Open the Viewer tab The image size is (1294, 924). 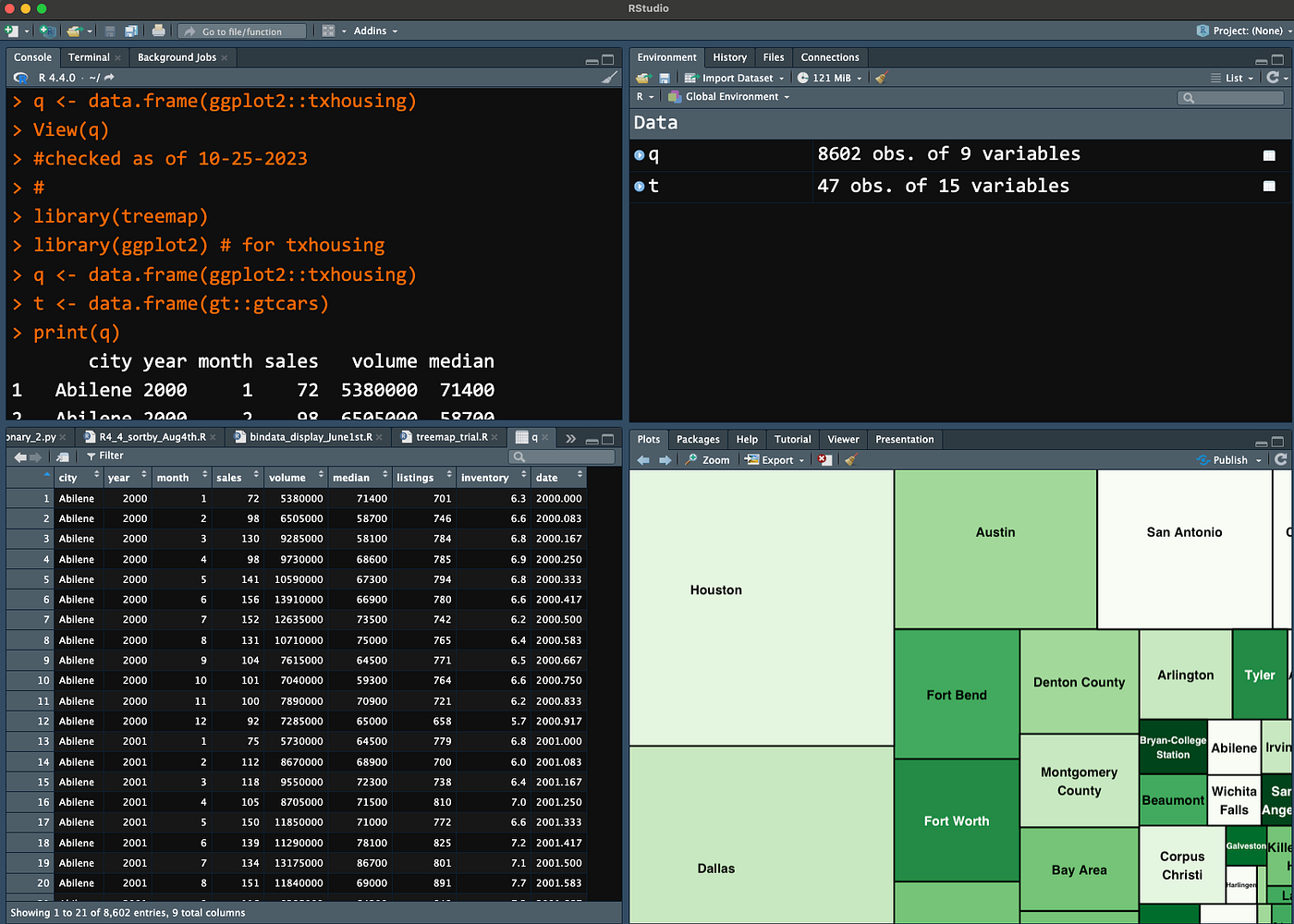pyautogui.click(x=843, y=440)
